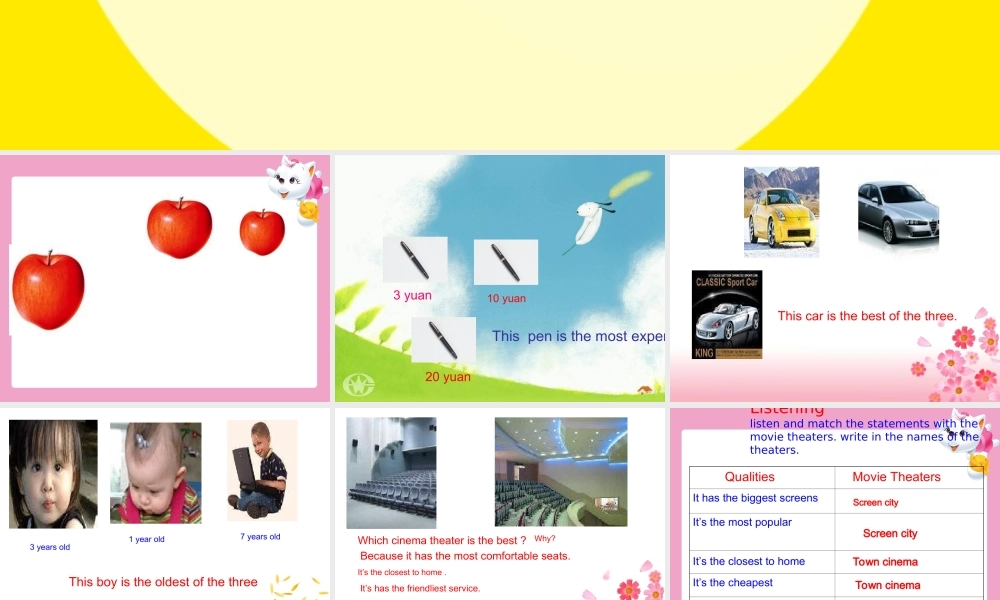Open the pens price slide thumbnail
This screenshot has height=600, width=1000.
pyautogui.click(x=499, y=278)
